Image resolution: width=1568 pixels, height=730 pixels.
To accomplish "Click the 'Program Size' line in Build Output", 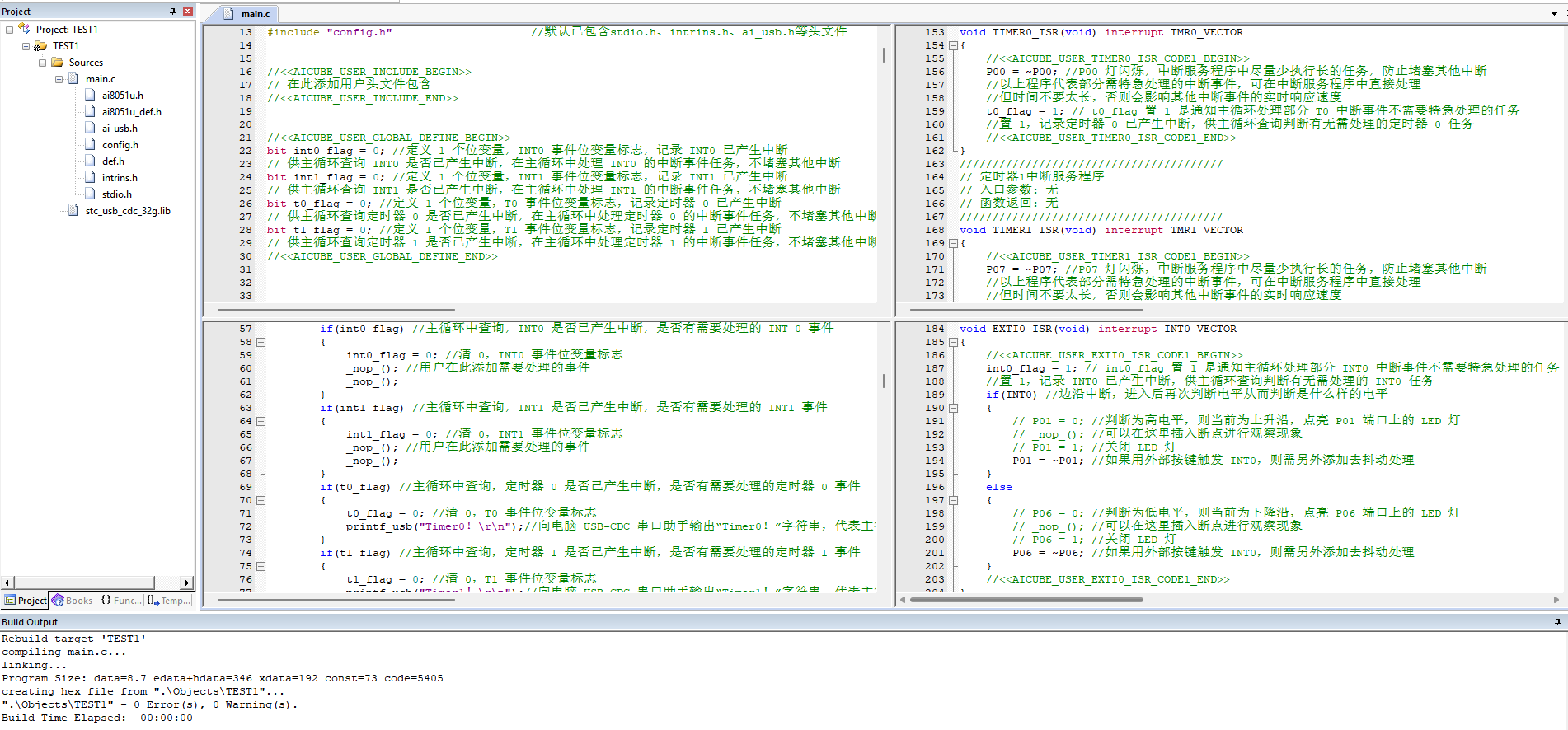I will pos(223,679).
